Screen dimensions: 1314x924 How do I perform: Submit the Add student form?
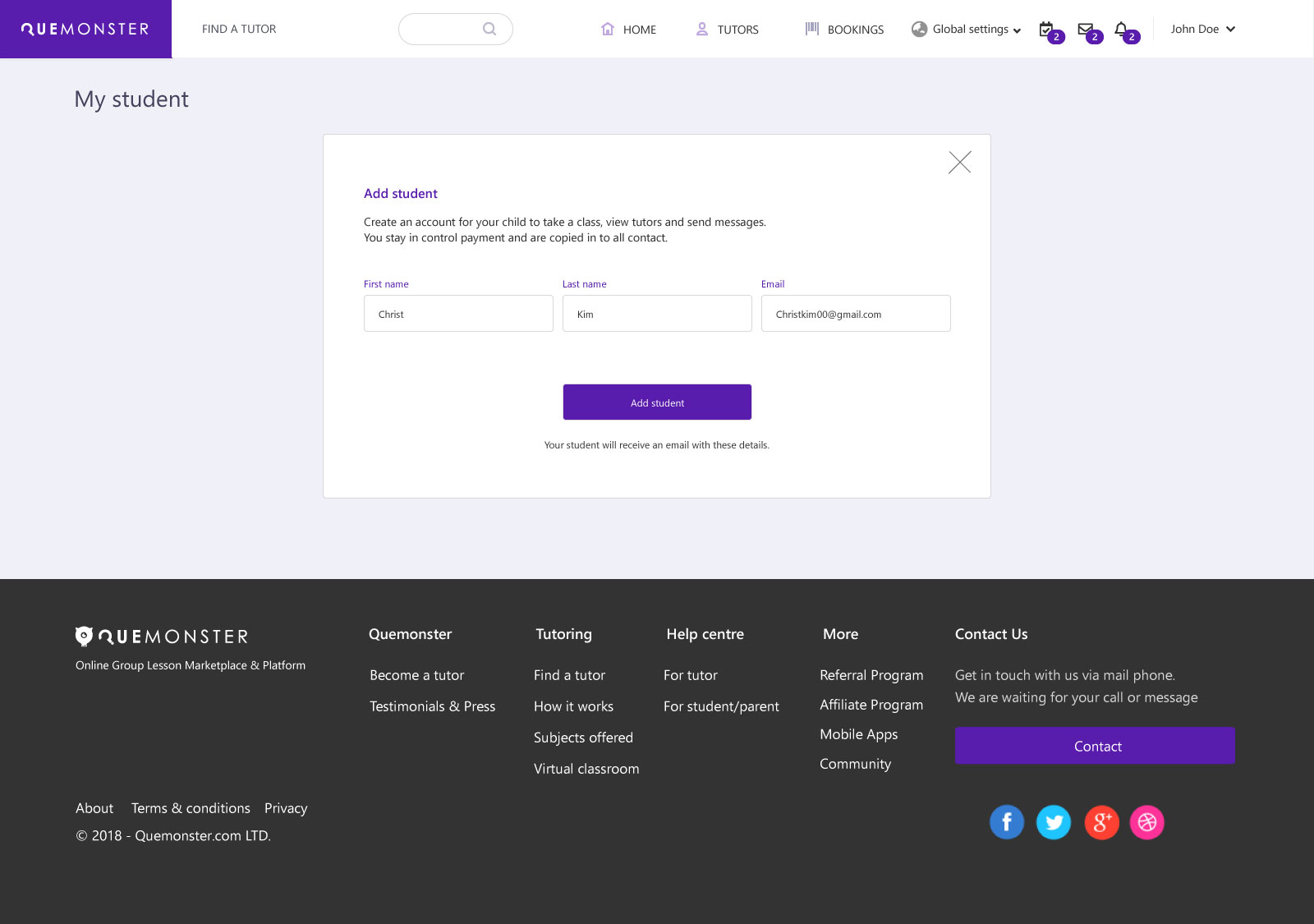(657, 402)
